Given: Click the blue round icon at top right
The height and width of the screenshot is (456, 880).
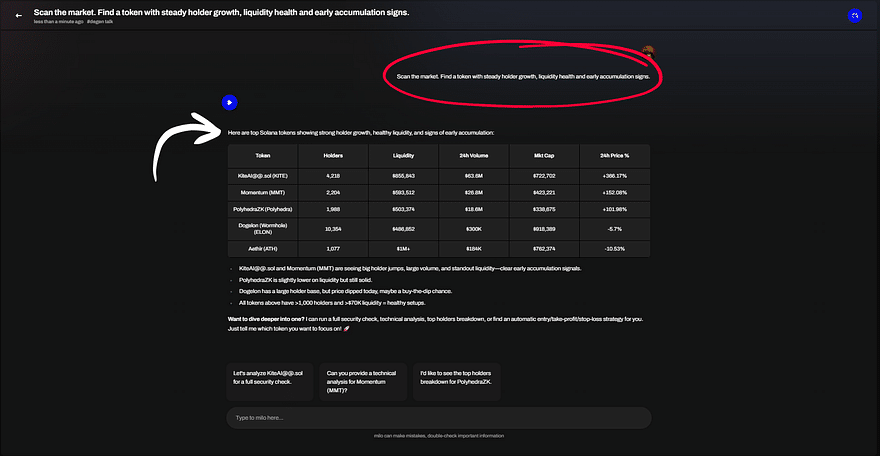Looking at the screenshot, I should [853, 15].
